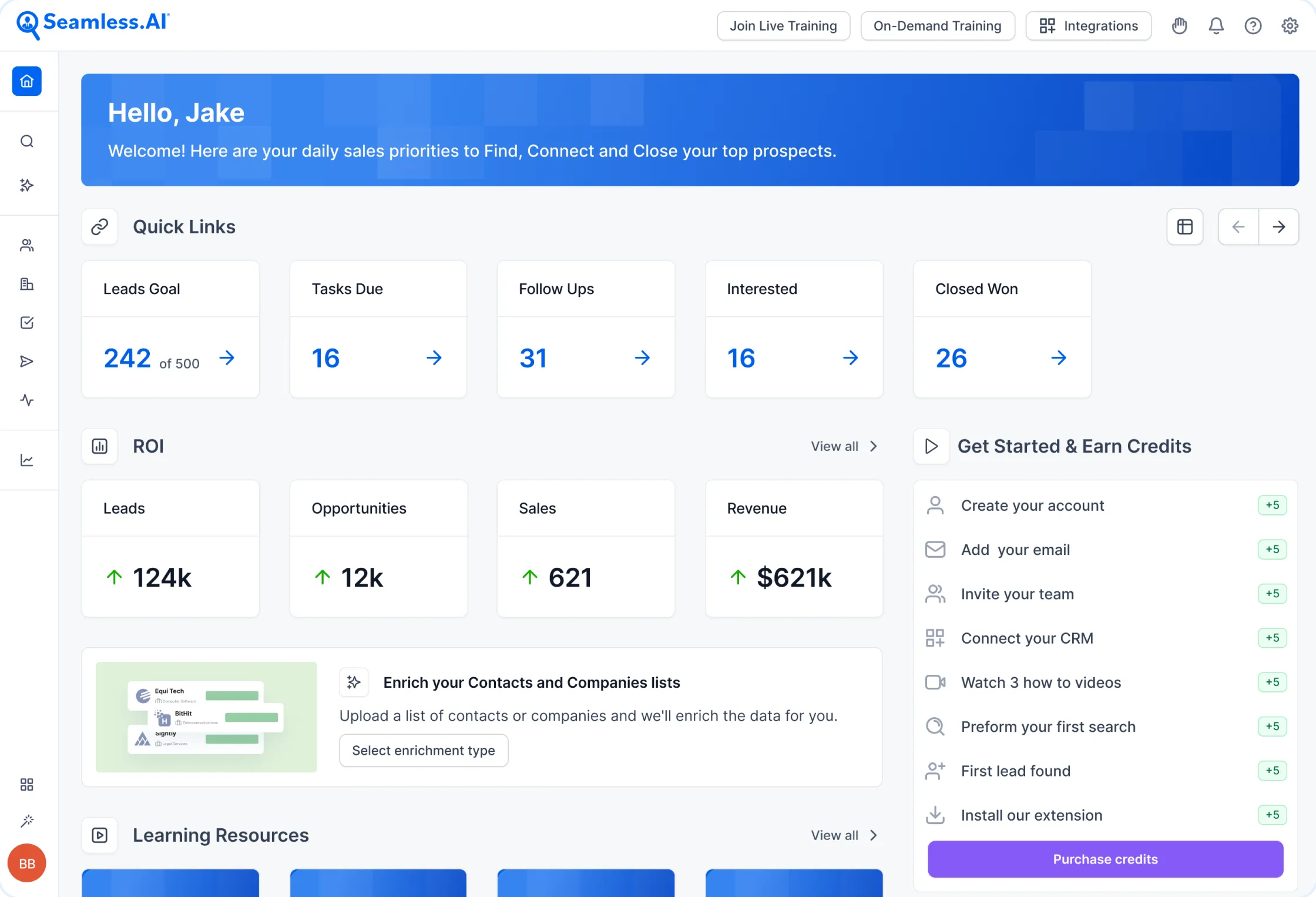Image resolution: width=1316 pixels, height=897 pixels.
Task: Open the Integrations menu
Action: tap(1088, 25)
